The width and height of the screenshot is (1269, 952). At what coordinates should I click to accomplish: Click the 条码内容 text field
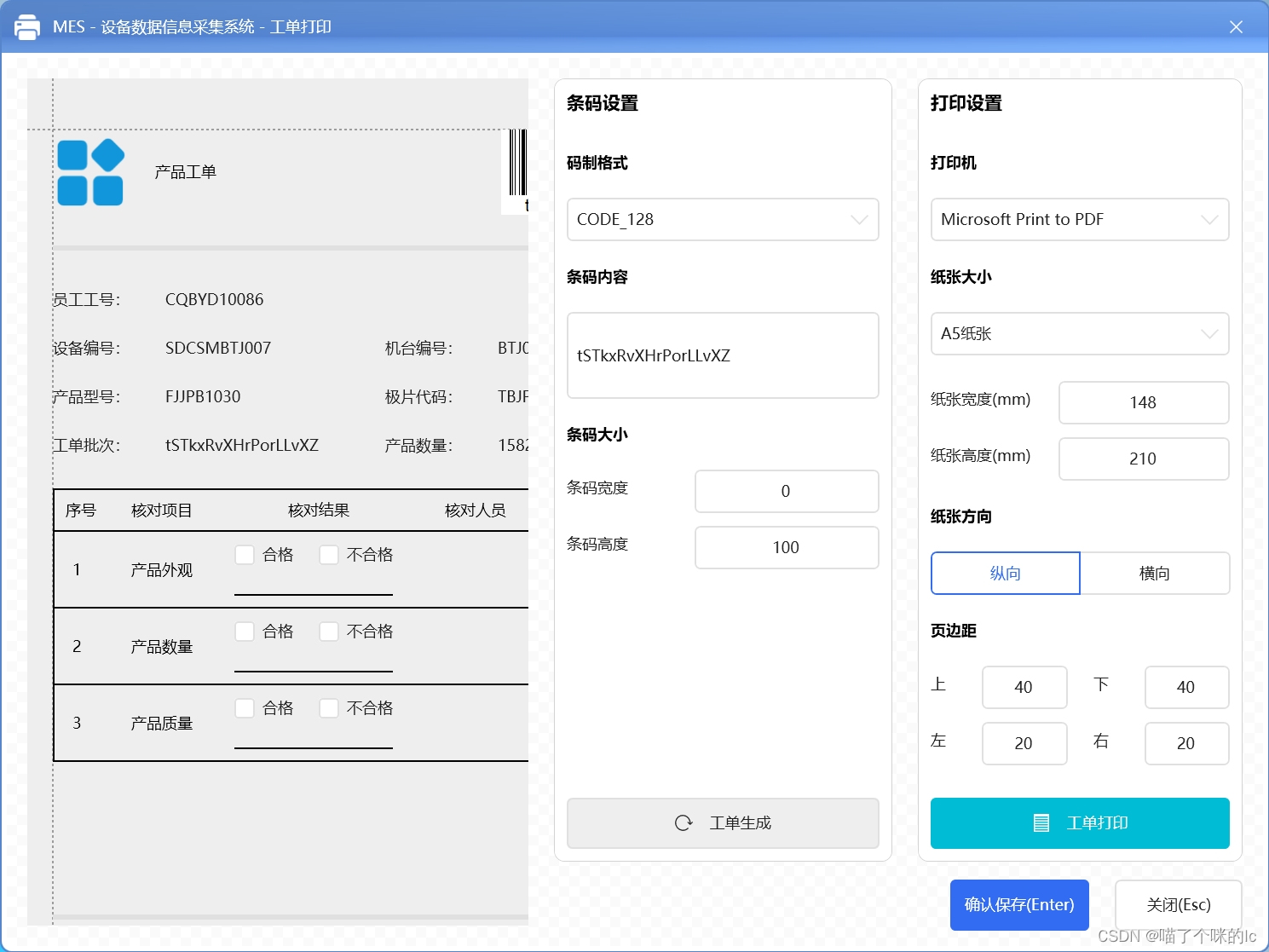[723, 355]
